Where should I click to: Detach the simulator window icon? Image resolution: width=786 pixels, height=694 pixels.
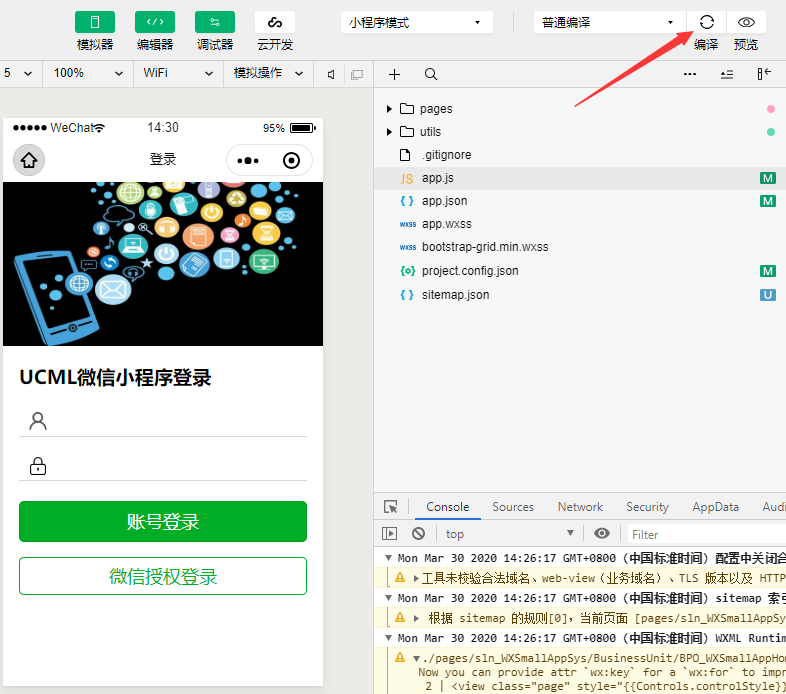point(357,74)
